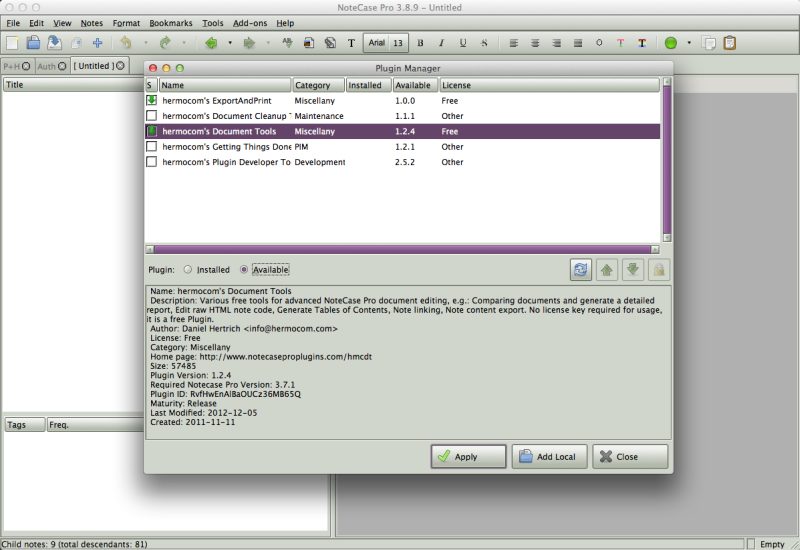Click the Add Local button
800x550 pixels.
point(549,457)
